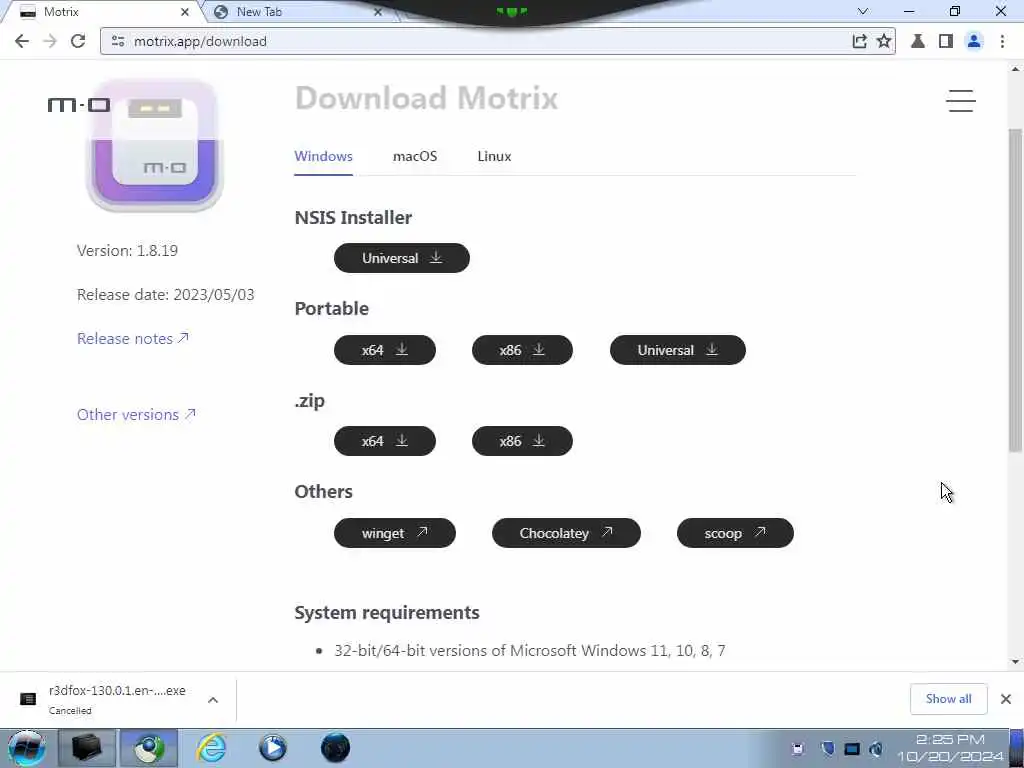Click the Motrix app logo image
The width and height of the screenshot is (1024, 768).
(155, 145)
